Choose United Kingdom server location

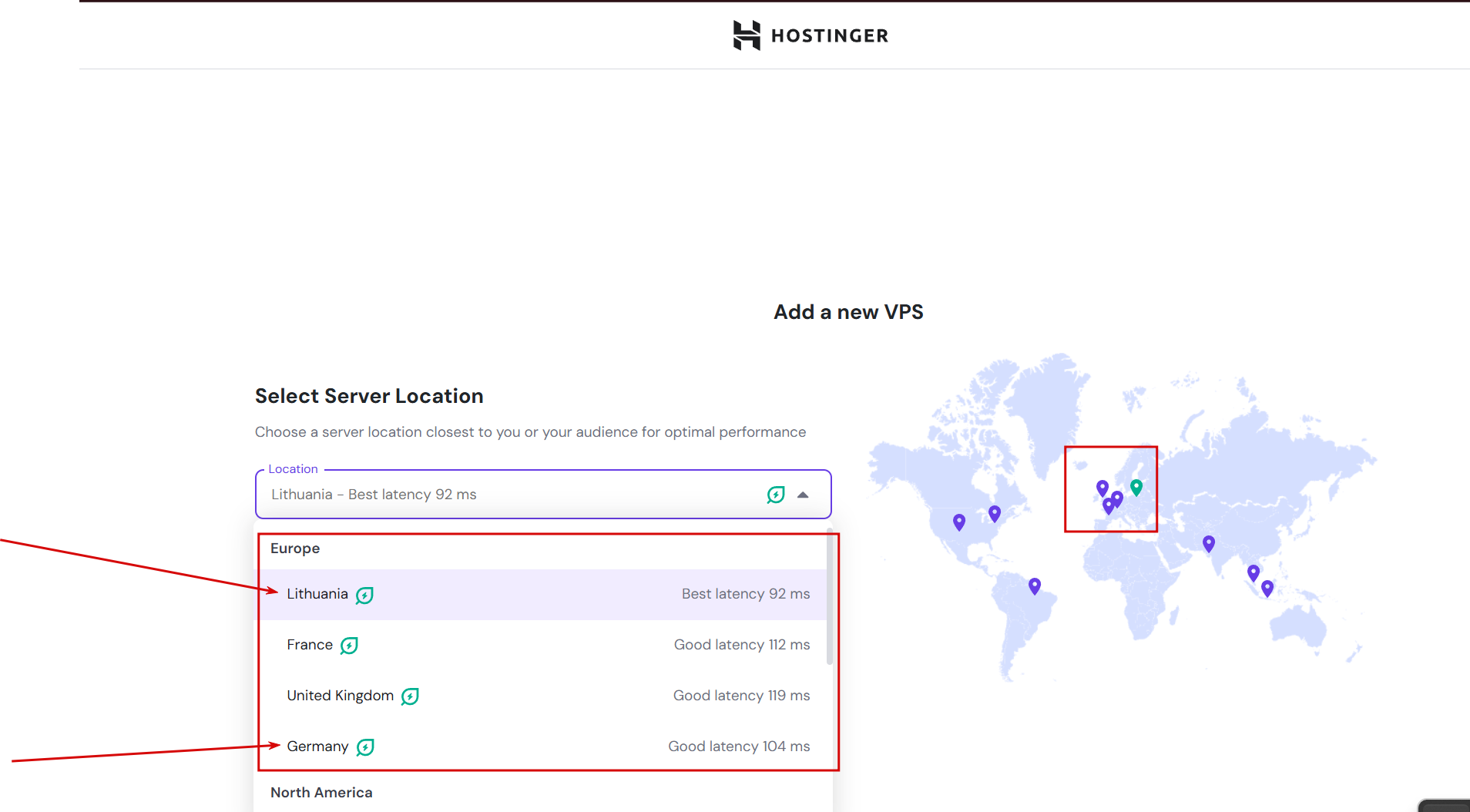(x=543, y=696)
